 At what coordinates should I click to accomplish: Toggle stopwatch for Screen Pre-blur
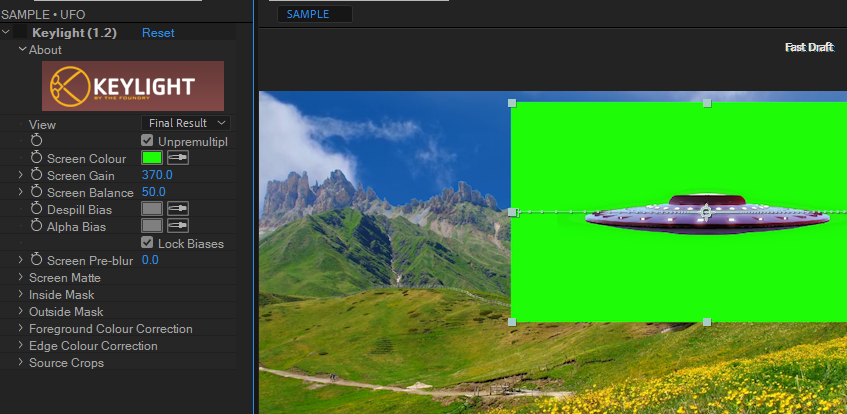[x=36, y=260]
